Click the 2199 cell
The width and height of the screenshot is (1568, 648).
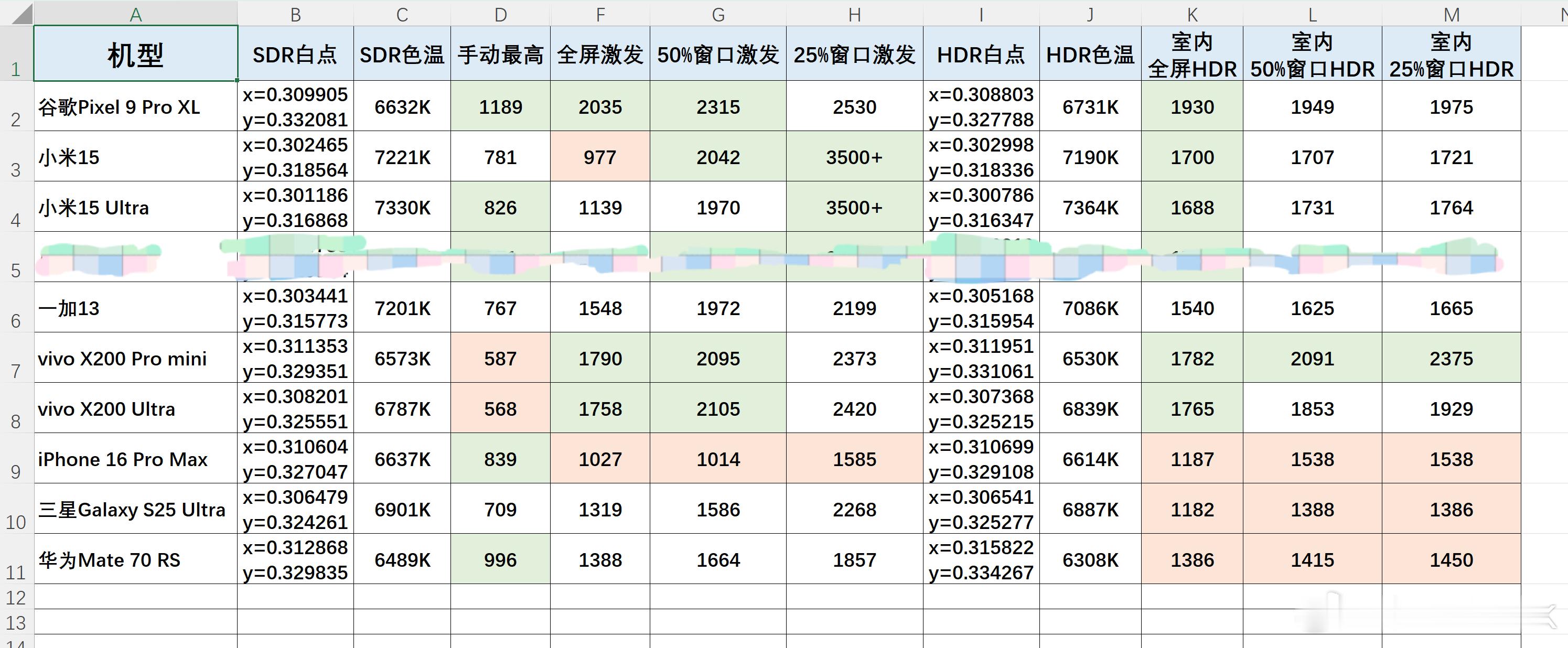click(x=855, y=308)
